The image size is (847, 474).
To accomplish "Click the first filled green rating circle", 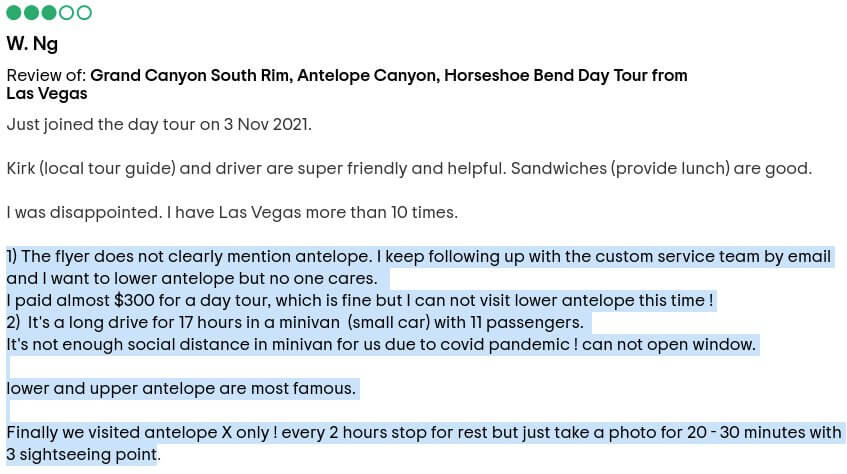I will click(x=14, y=13).
